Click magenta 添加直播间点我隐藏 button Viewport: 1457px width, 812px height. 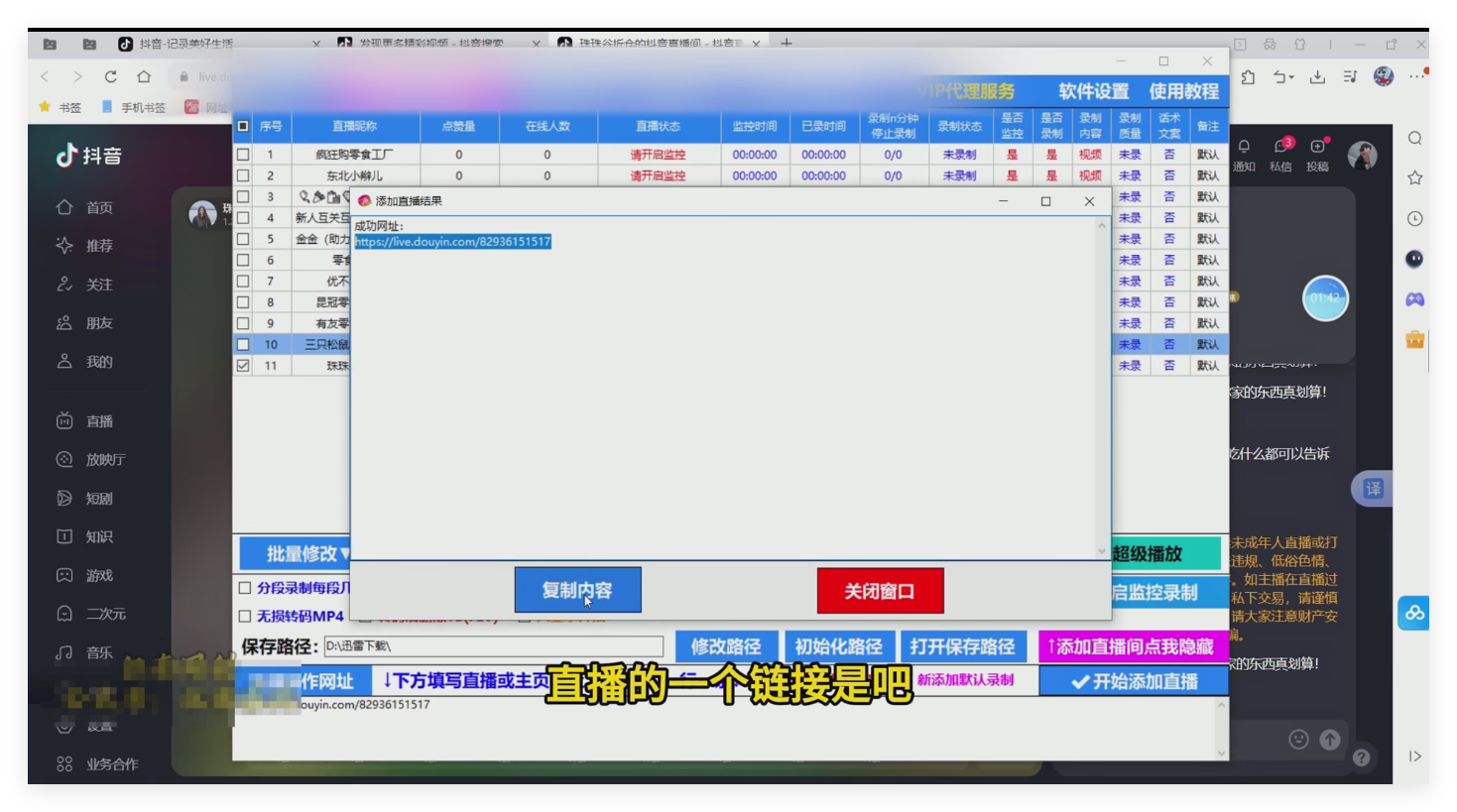click(1133, 646)
